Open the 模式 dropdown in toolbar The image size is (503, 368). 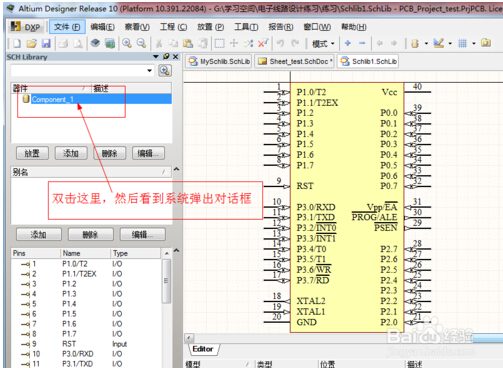coord(323,44)
